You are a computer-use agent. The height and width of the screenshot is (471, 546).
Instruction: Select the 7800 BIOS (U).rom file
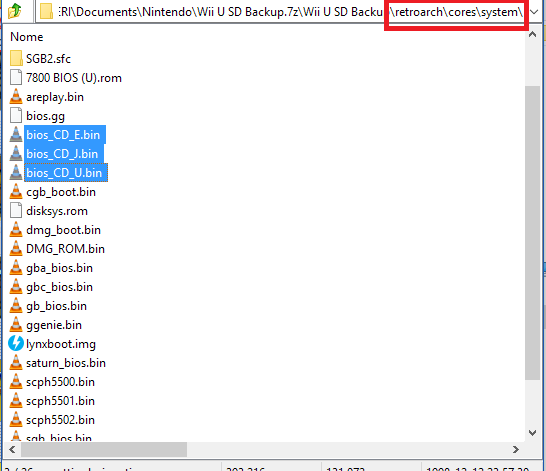[74, 78]
